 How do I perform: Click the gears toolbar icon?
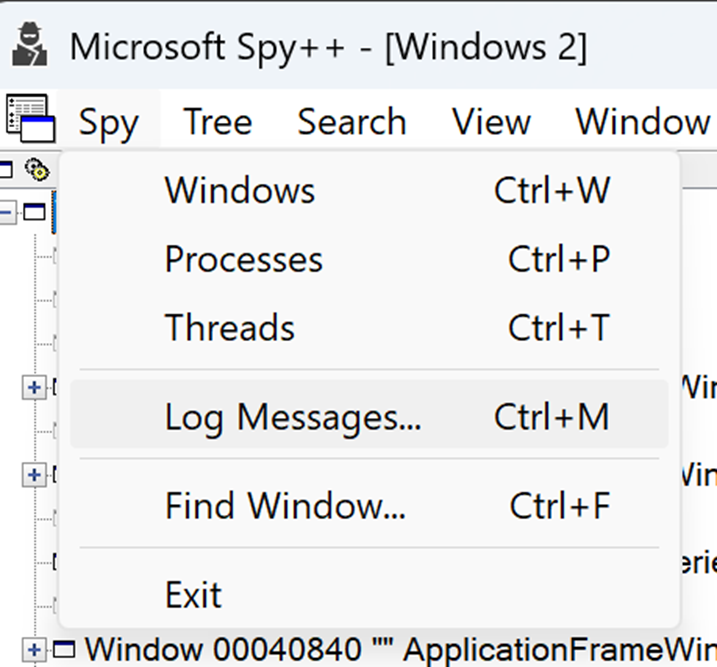[37, 169]
